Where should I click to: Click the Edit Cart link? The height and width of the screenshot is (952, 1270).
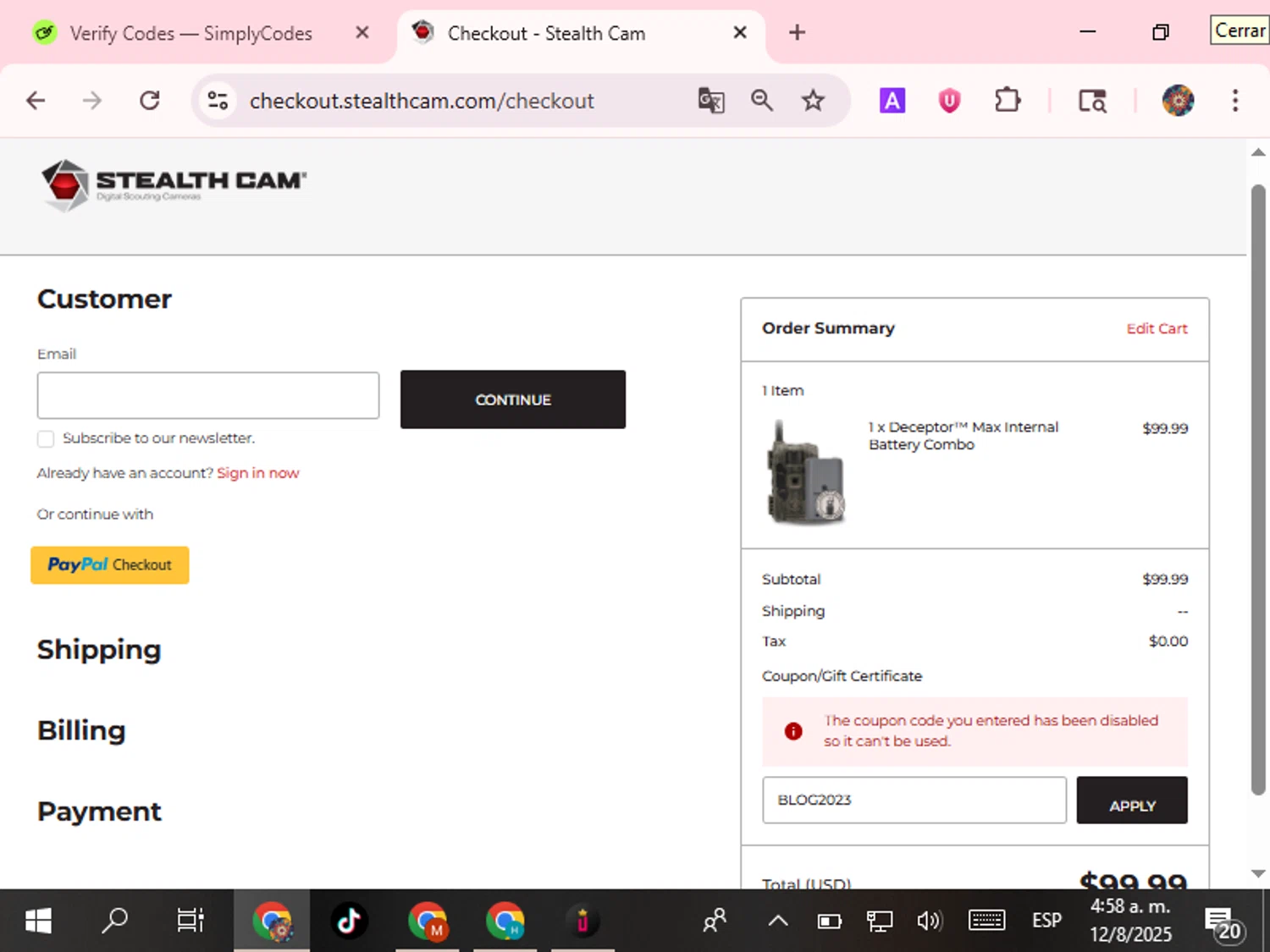(x=1157, y=328)
